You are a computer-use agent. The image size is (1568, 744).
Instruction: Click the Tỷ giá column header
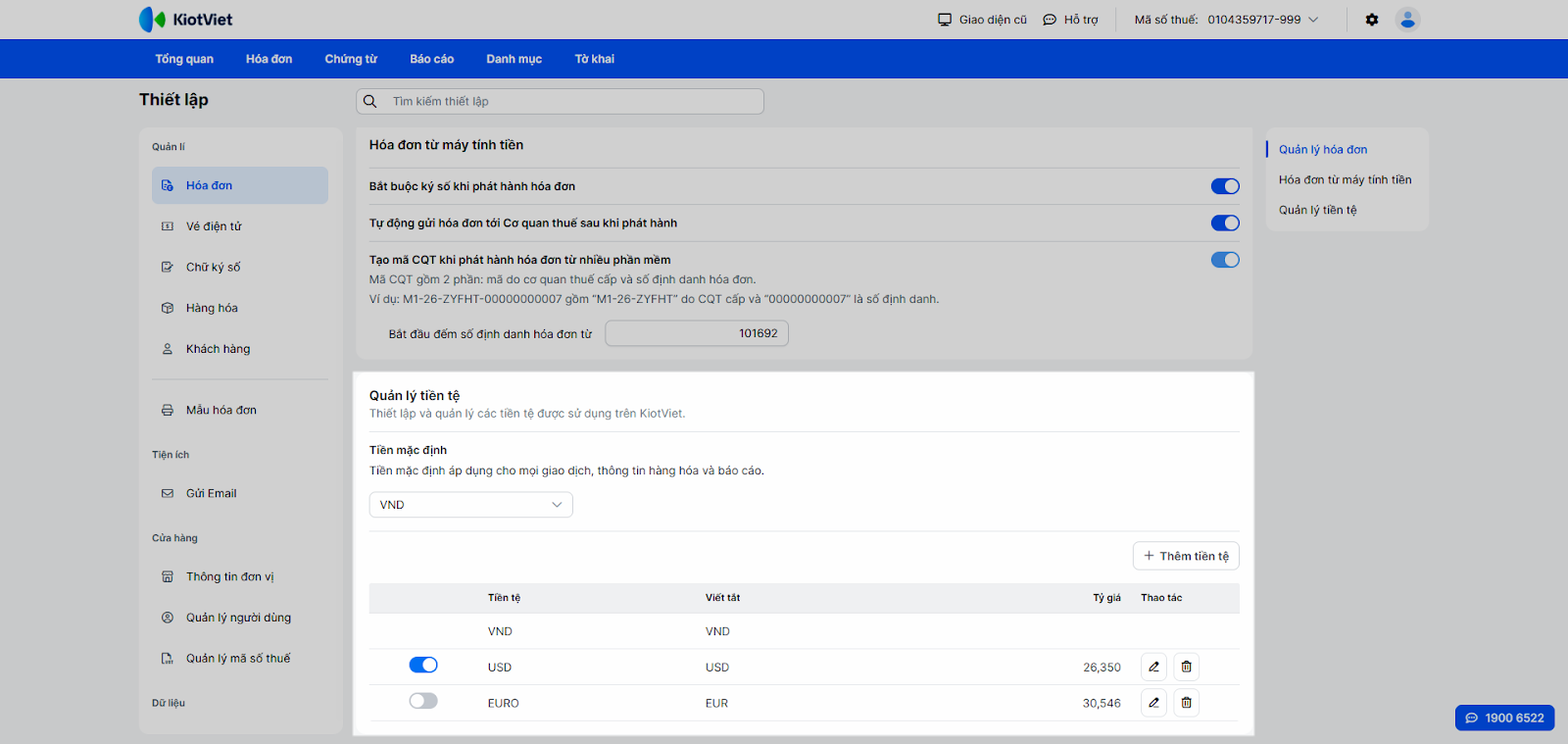[1107, 598]
